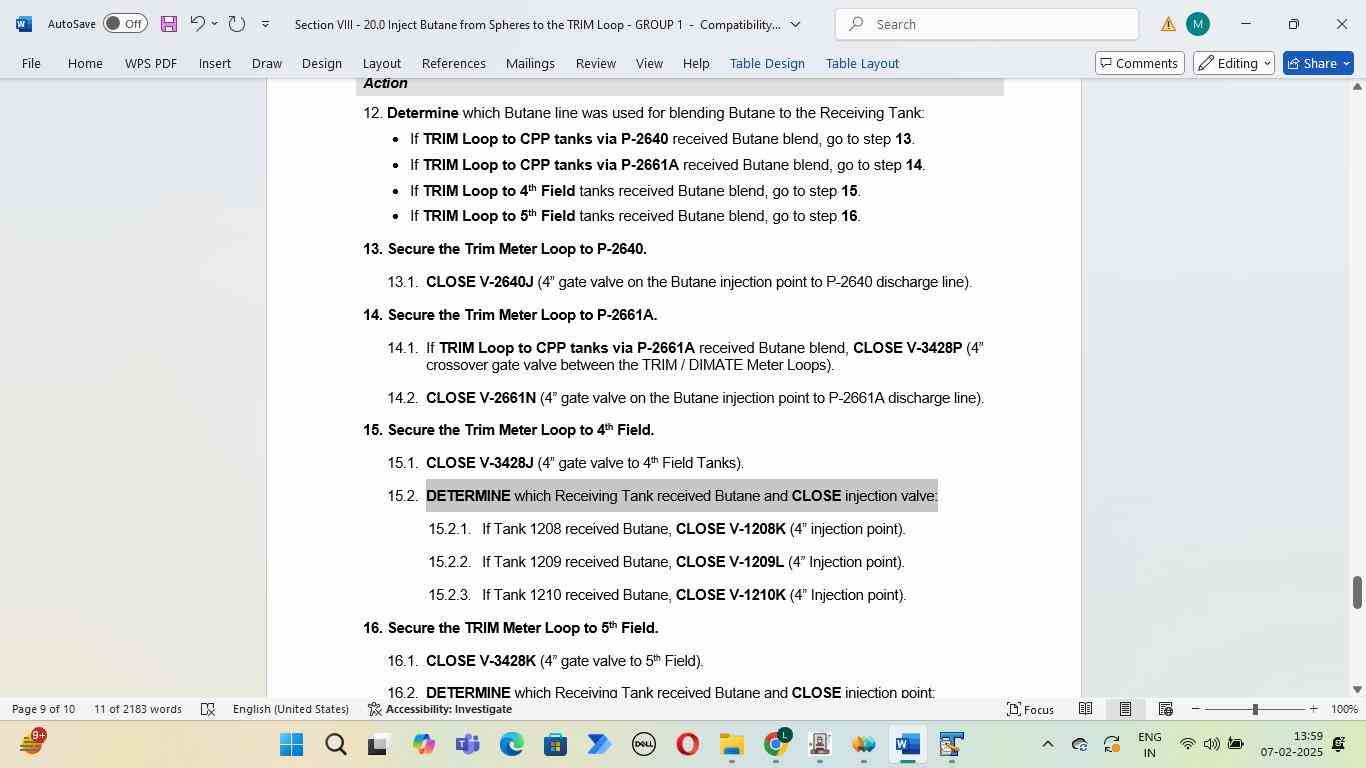
Task: Switch to Word on the taskbar
Action: pos(908,744)
